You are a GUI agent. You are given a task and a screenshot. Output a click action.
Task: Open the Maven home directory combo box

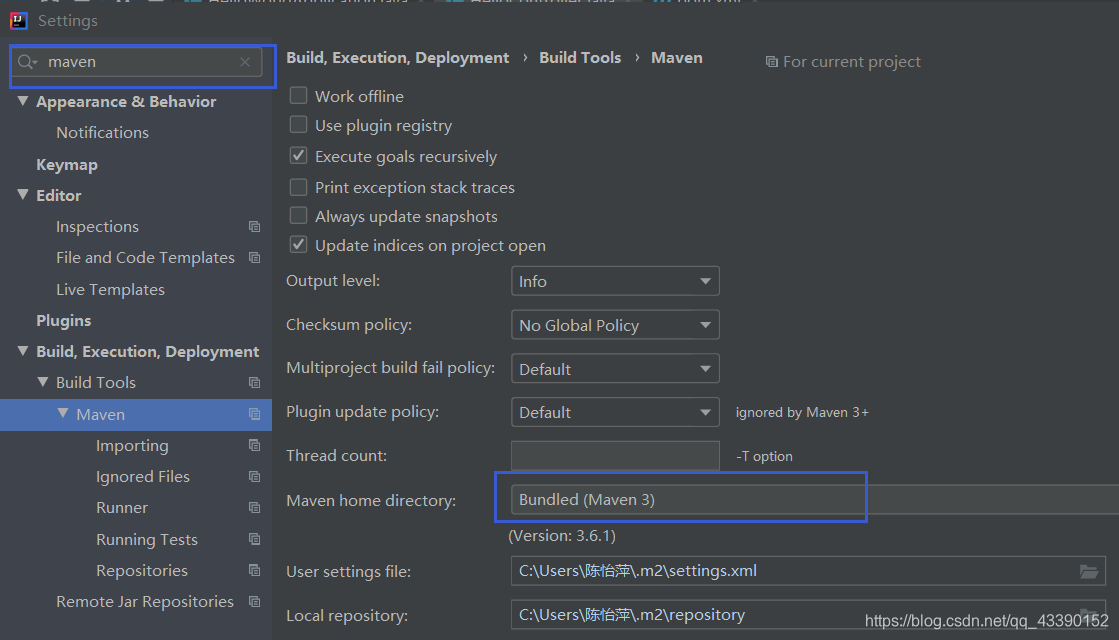[x=815, y=499]
